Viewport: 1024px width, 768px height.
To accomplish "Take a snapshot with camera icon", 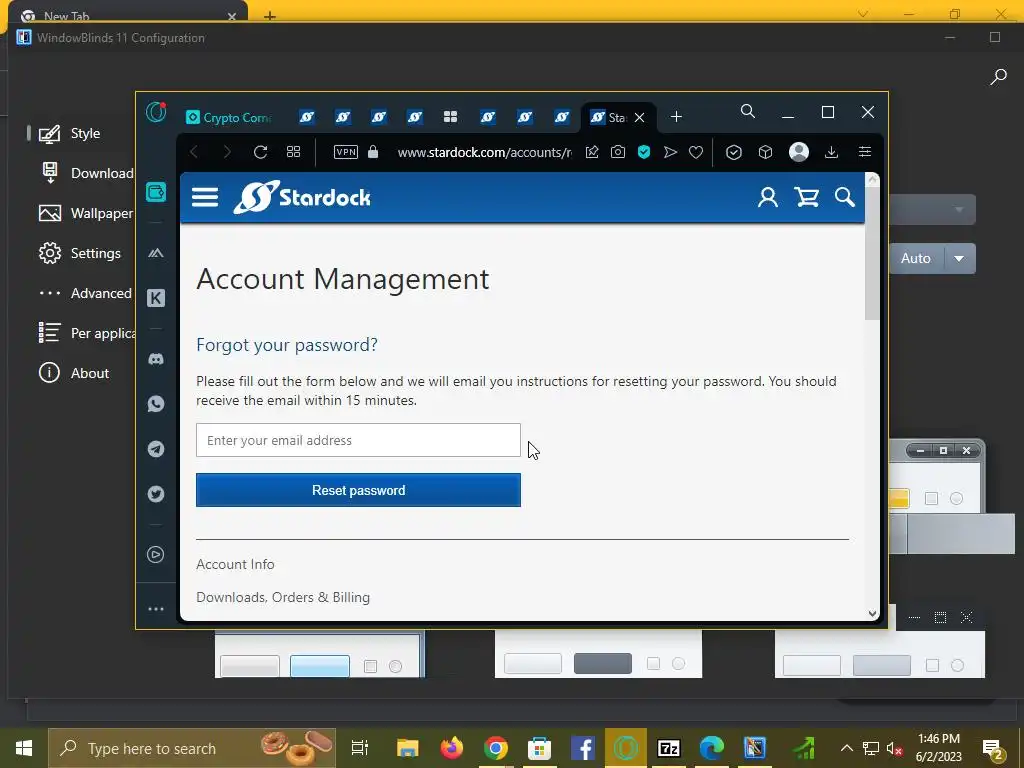I will coord(618,152).
